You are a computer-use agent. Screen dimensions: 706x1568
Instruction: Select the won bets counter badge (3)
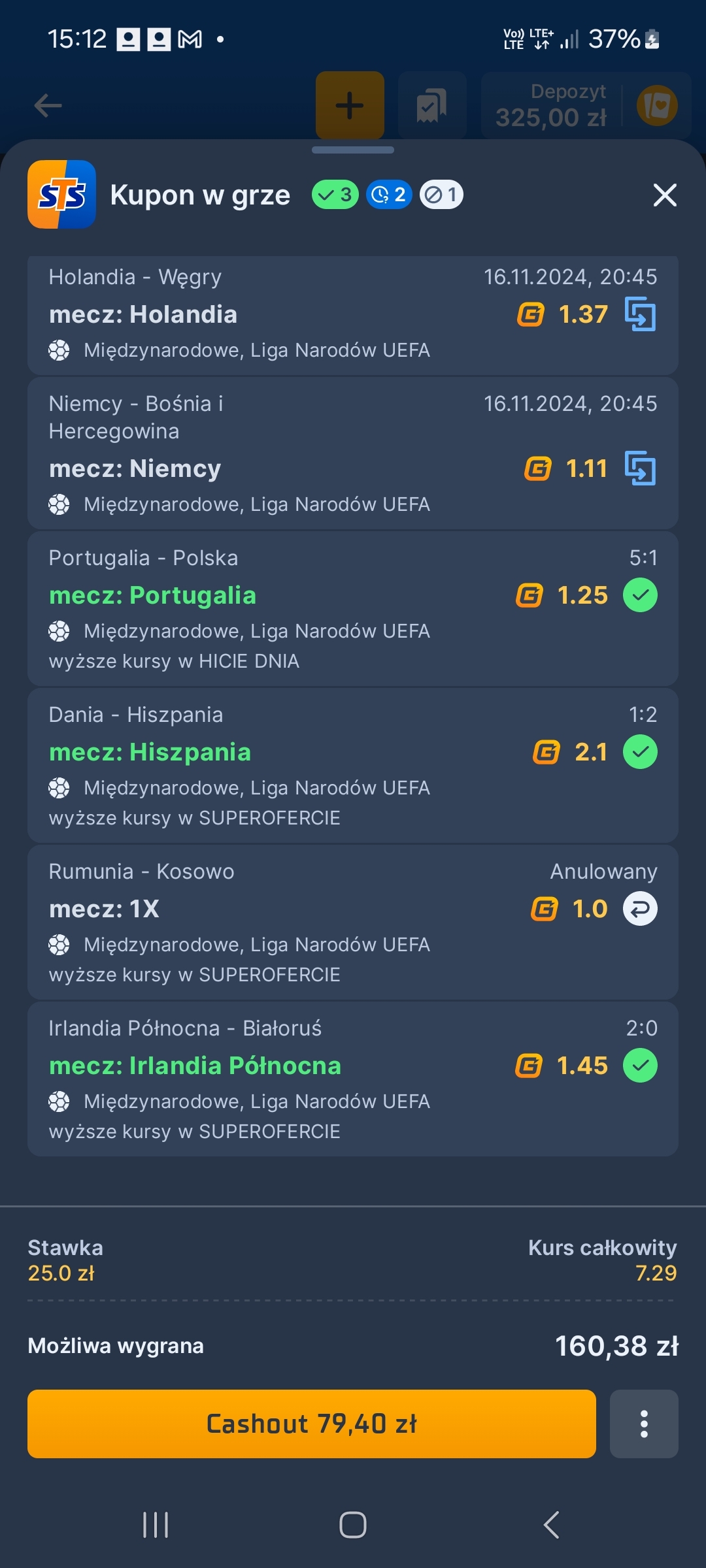click(x=335, y=195)
